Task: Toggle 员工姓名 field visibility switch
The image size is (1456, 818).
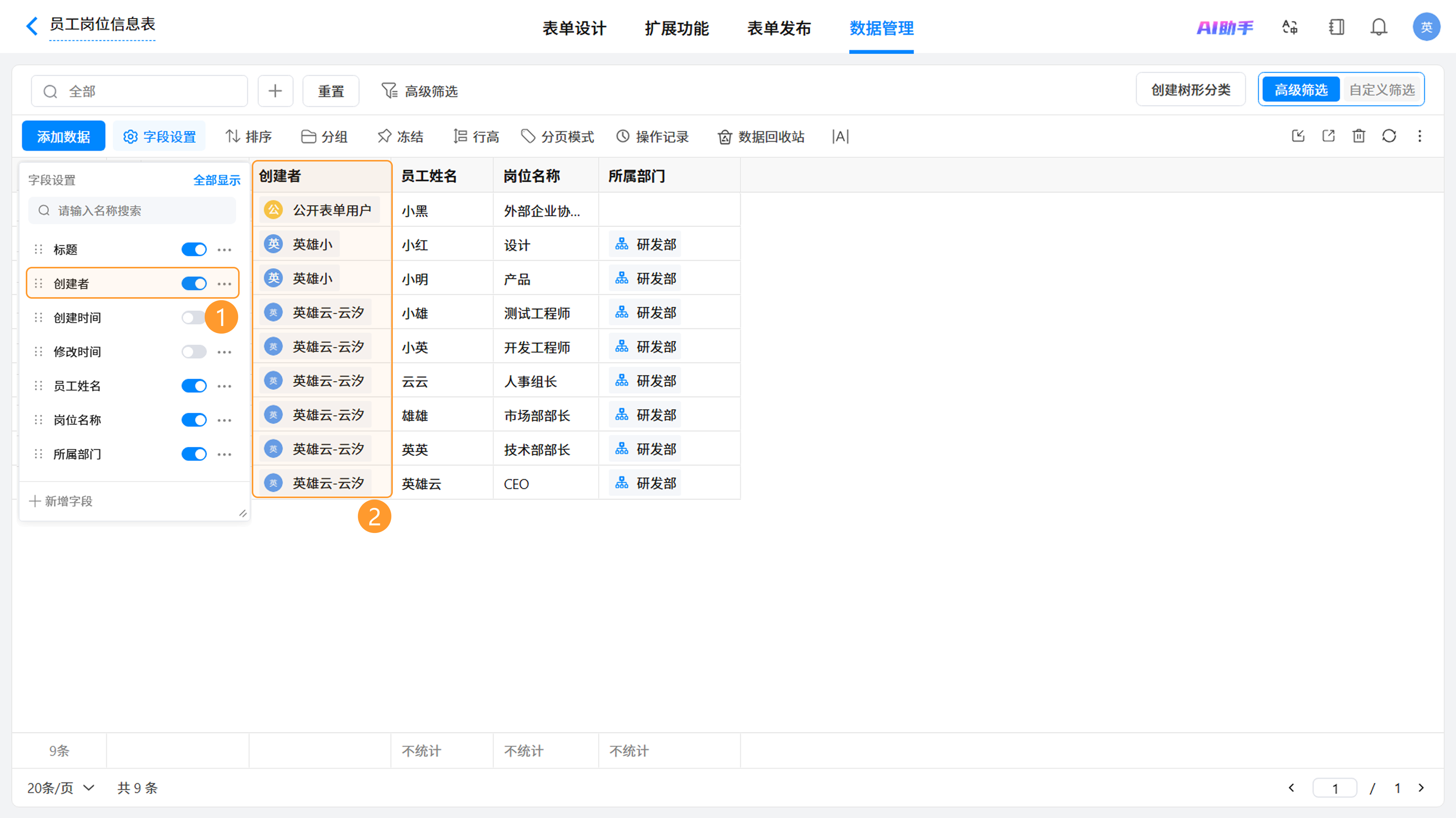Action: [194, 385]
